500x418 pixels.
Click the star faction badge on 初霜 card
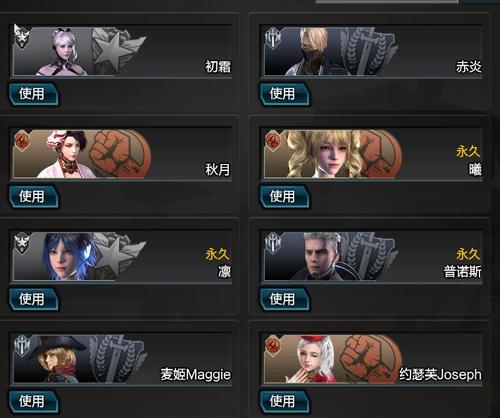point(22,37)
